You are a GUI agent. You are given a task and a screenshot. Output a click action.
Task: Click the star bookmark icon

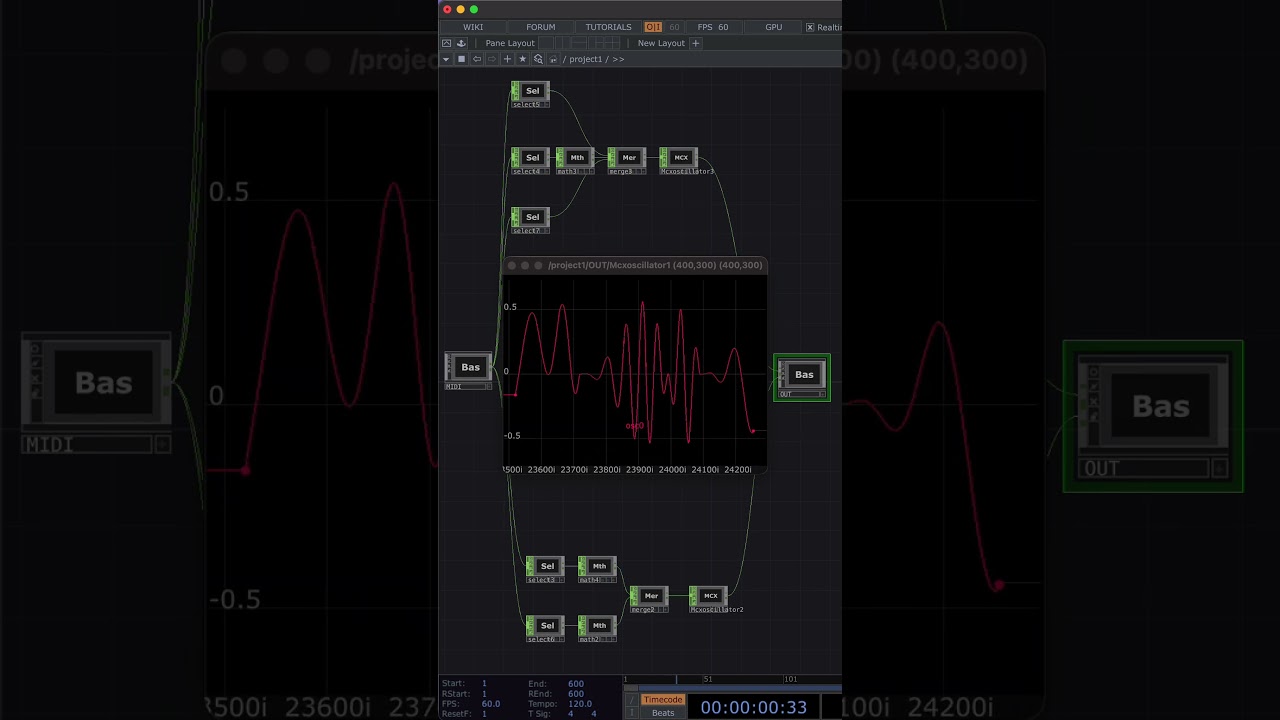[522, 59]
